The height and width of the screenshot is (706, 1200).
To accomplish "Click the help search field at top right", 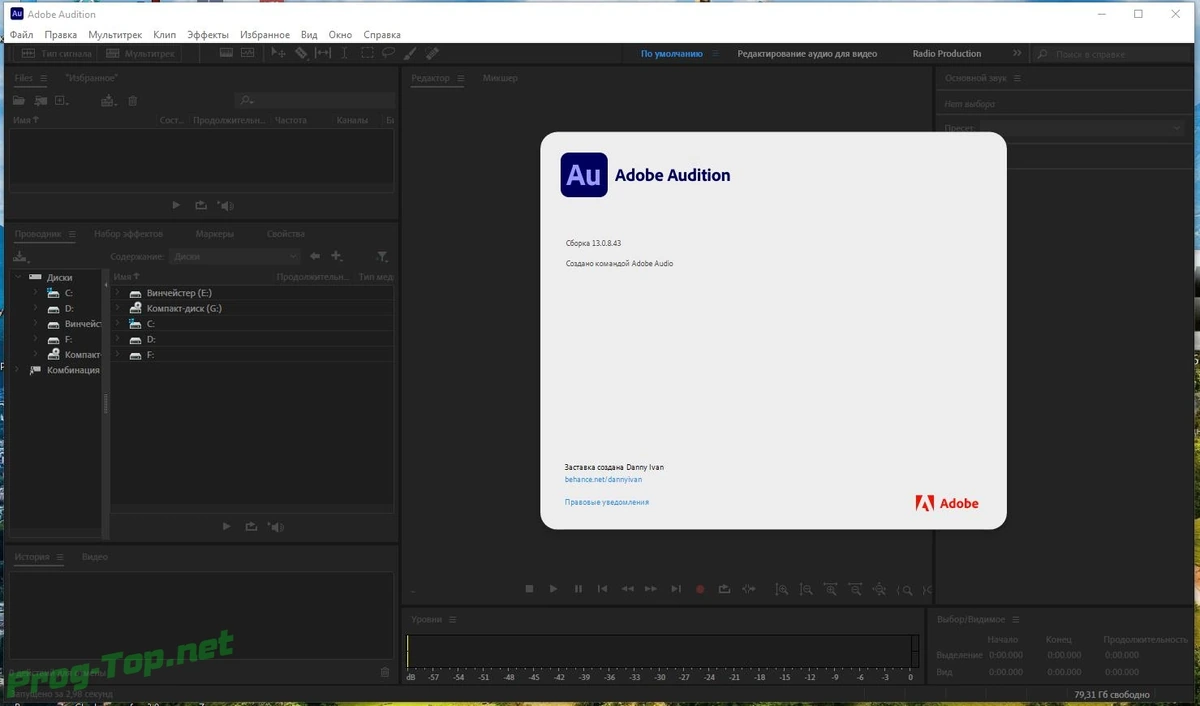I will (x=1112, y=54).
